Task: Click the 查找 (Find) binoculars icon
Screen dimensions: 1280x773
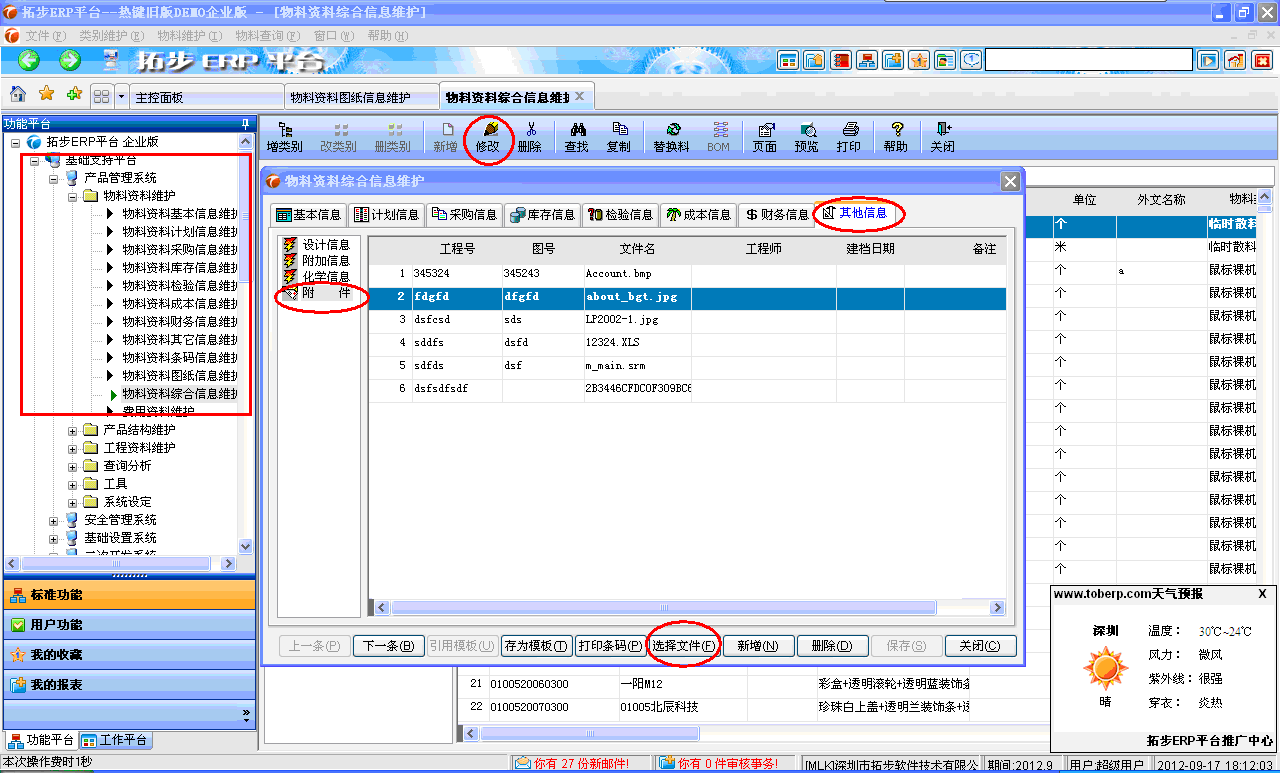Action: click(x=576, y=137)
